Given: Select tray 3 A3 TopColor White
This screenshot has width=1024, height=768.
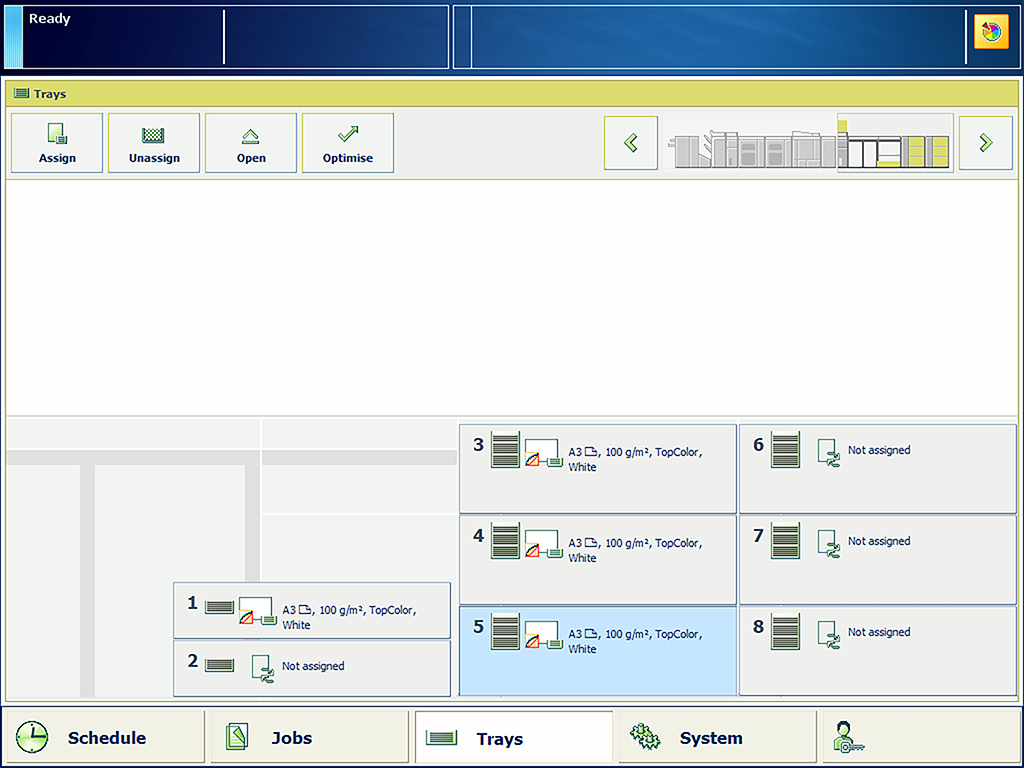Looking at the screenshot, I should tap(597, 468).
